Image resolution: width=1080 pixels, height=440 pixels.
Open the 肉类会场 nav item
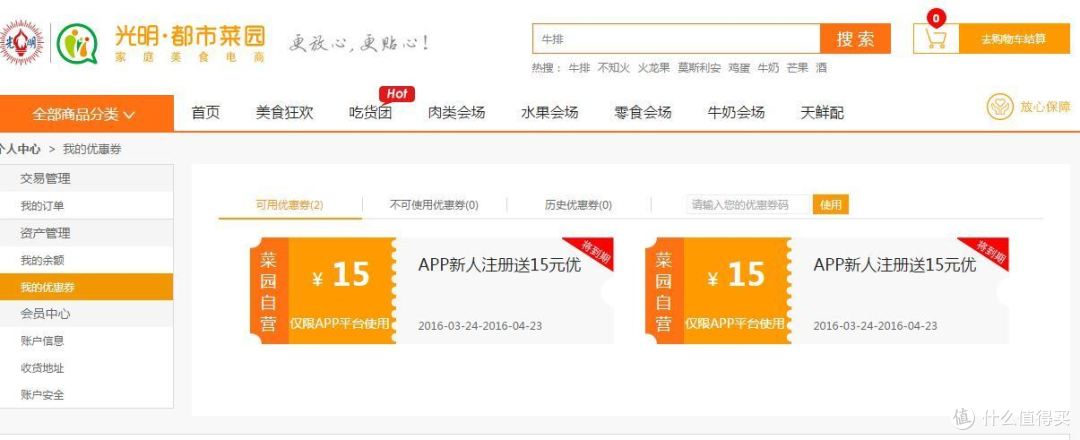click(457, 113)
